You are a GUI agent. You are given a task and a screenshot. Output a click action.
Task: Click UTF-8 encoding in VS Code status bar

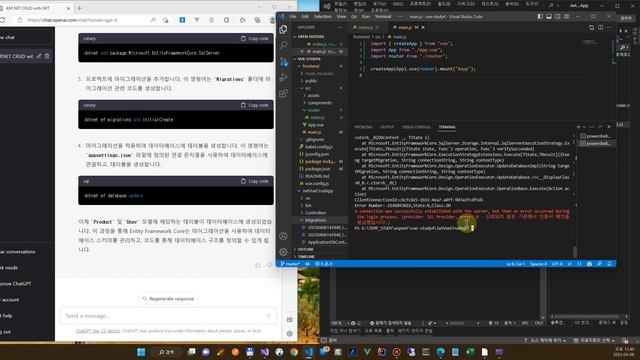click(557, 264)
